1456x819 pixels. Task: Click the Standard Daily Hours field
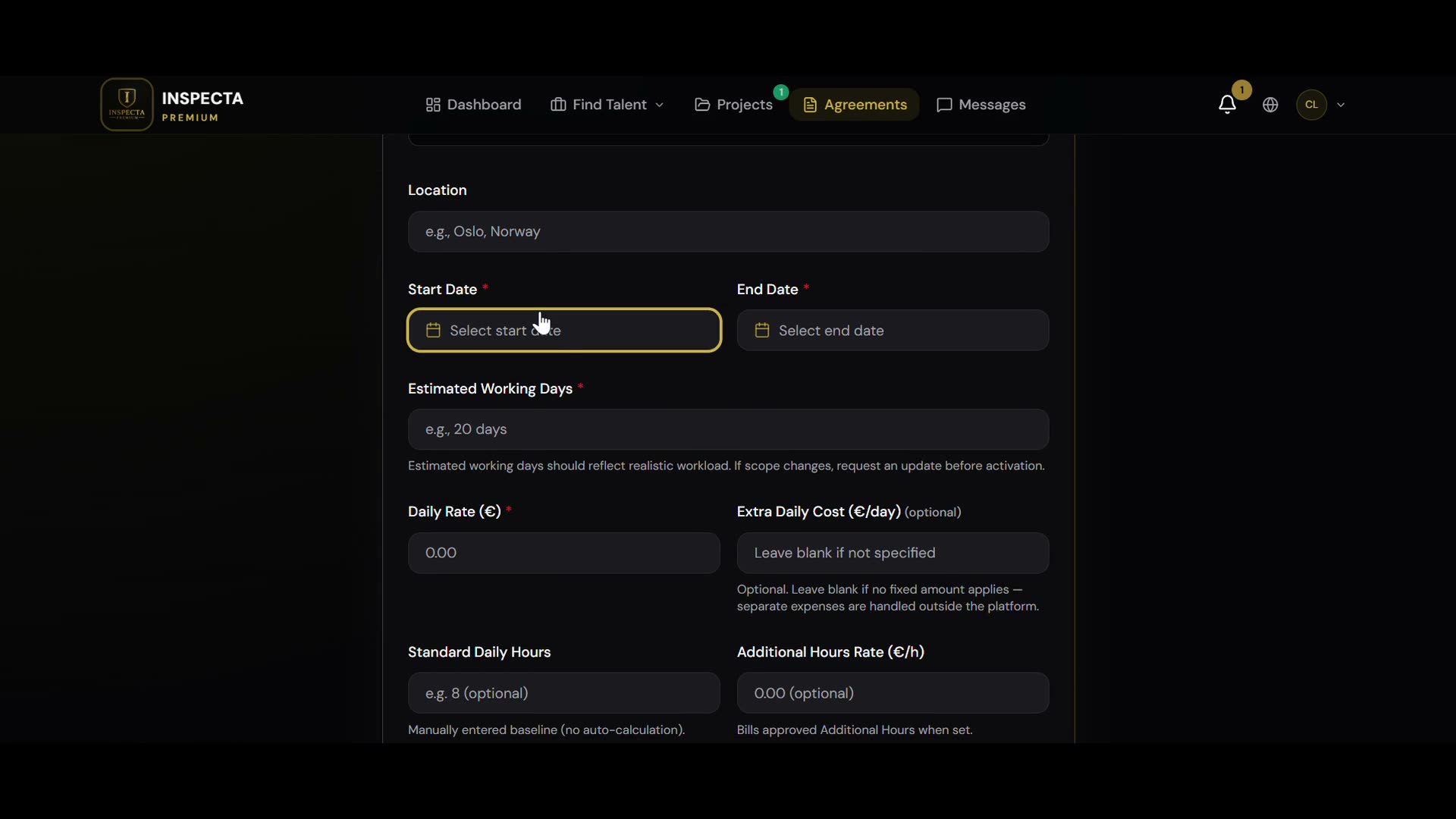tap(564, 693)
